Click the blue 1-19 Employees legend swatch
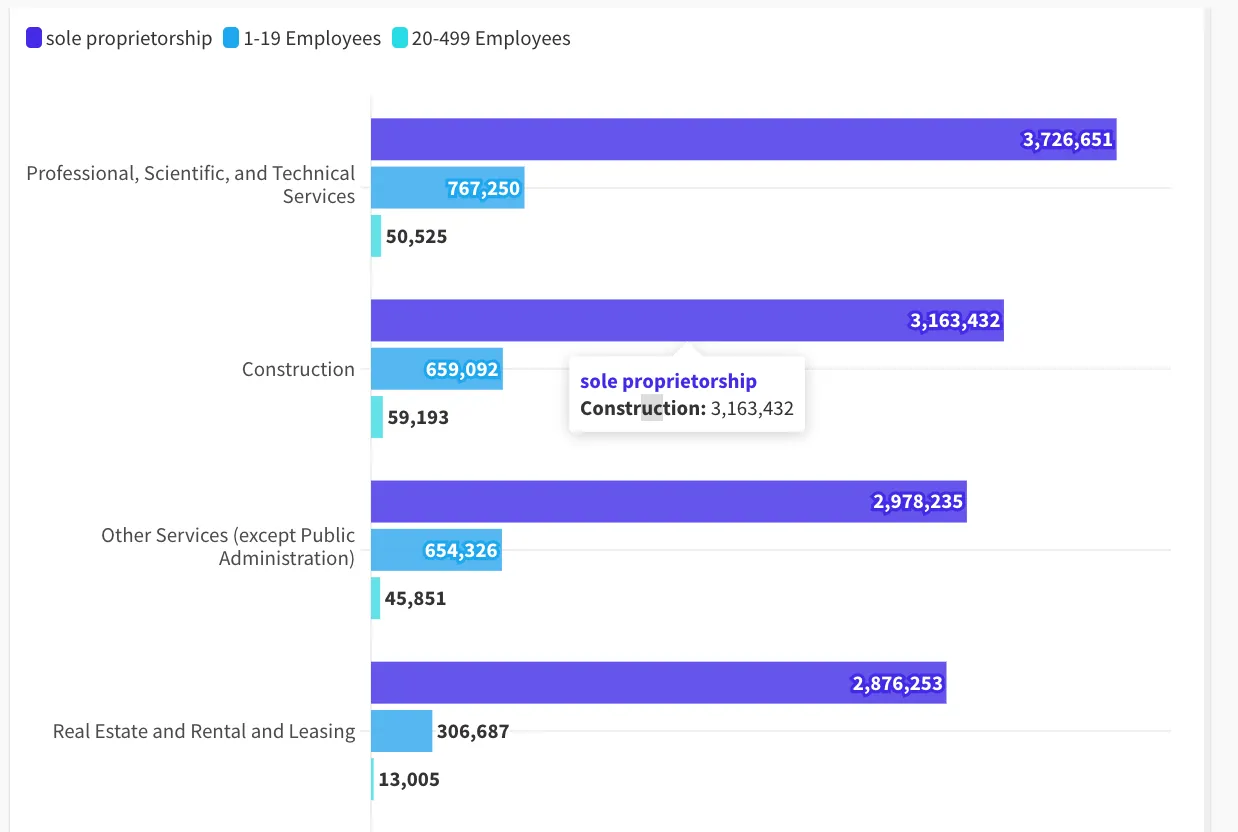1238x832 pixels. tap(231, 39)
